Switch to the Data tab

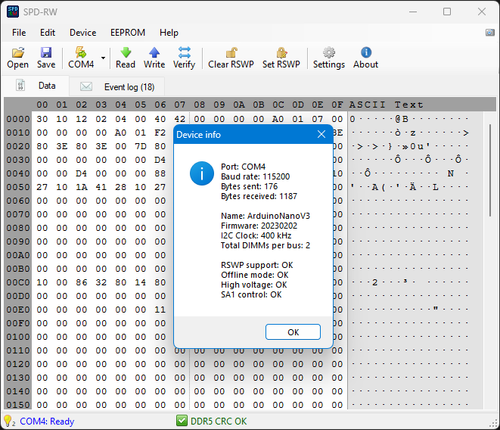click(x=36, y=86)
